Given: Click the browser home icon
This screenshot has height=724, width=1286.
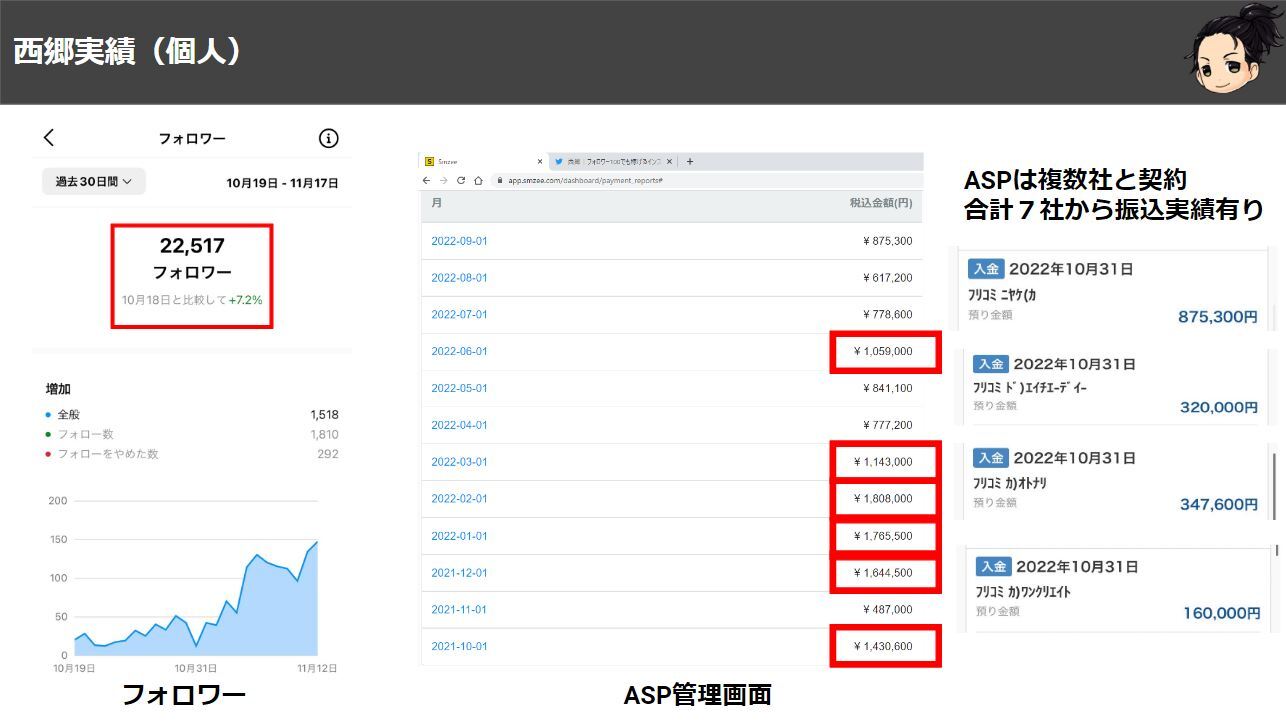Looking at the screenshot, I should pos(479,180).
